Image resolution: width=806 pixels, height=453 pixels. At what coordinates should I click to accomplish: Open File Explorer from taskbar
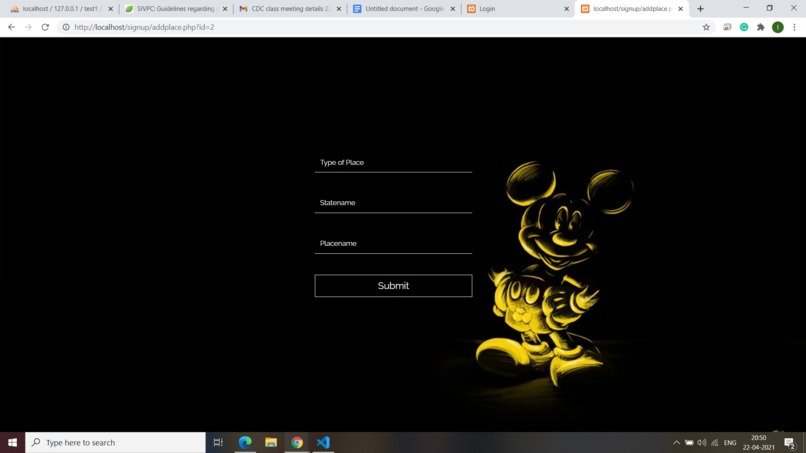pyautogui.click(x=271, y=442)
